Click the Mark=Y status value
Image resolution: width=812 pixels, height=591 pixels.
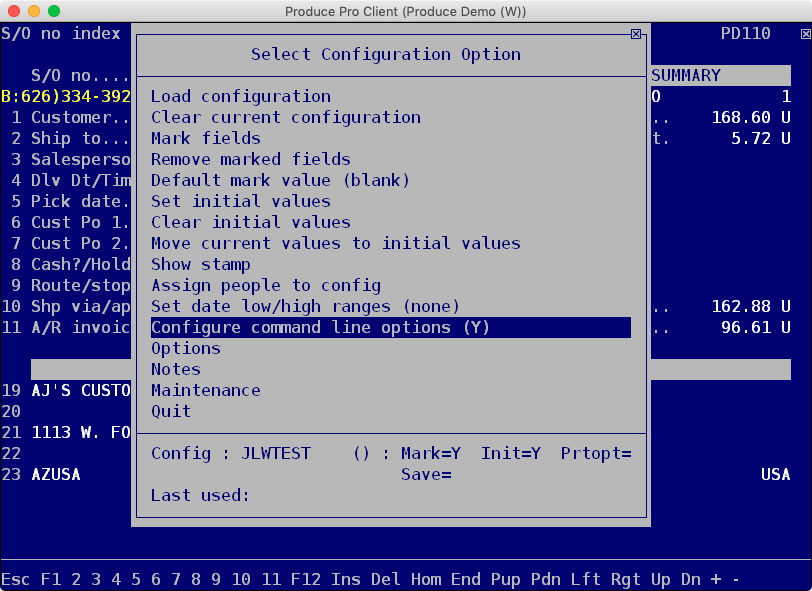coord(431,454)
